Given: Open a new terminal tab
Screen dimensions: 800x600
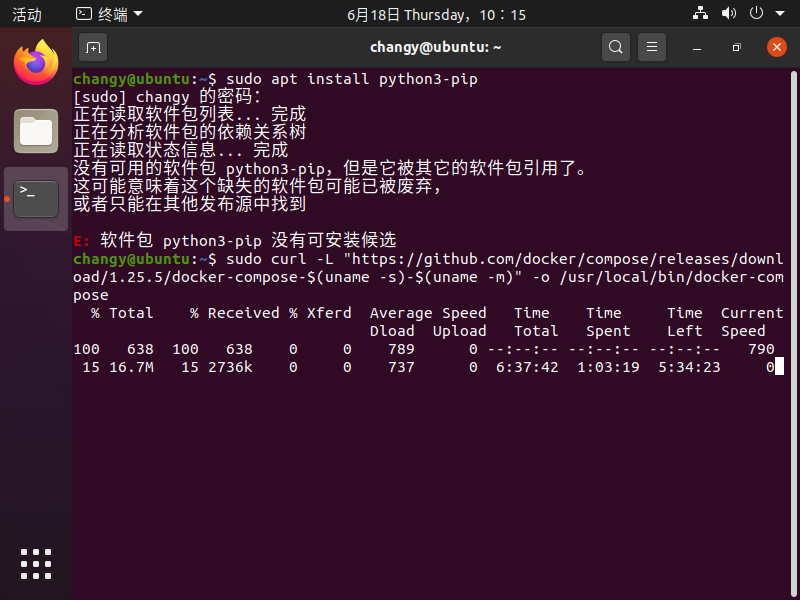Looking at the screenshot, I should (93, 47).
